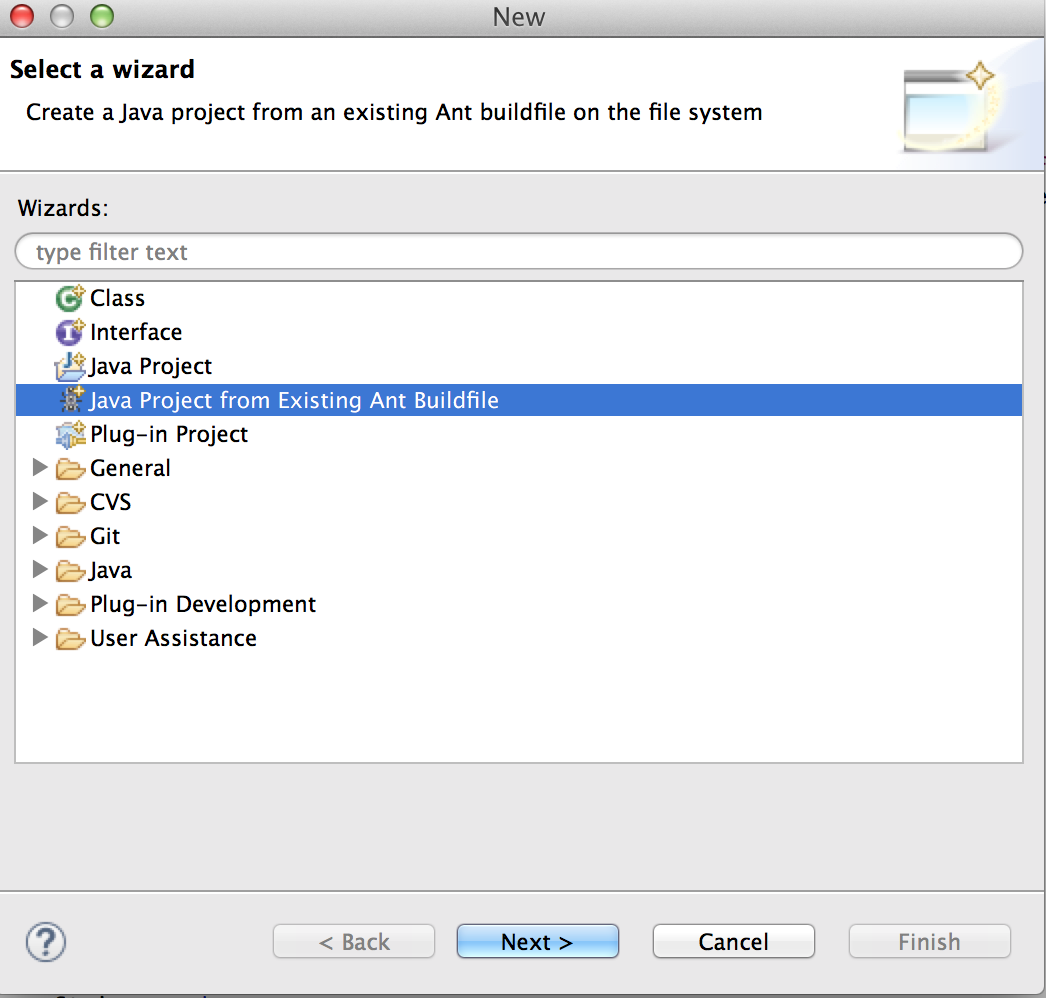Image resolution: width=1046 pixels, height=998 pixels.
Task: Click the Plug-in Project wizard icon
Action: (70, 434)
